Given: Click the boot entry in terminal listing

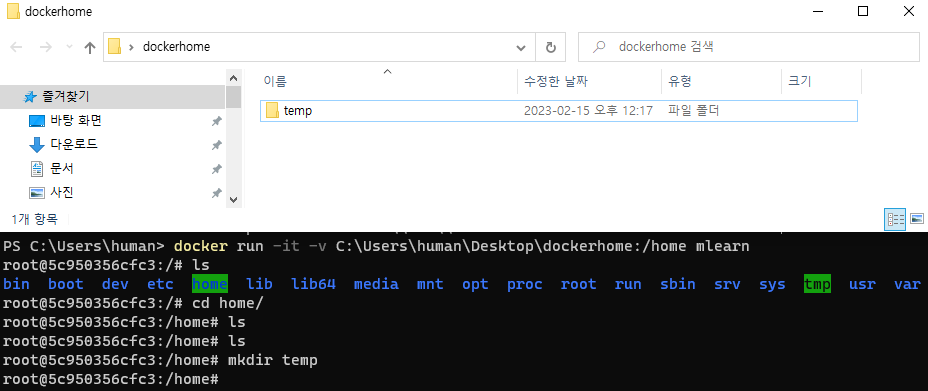Looking at the screenshot, I should pos(66,285).
